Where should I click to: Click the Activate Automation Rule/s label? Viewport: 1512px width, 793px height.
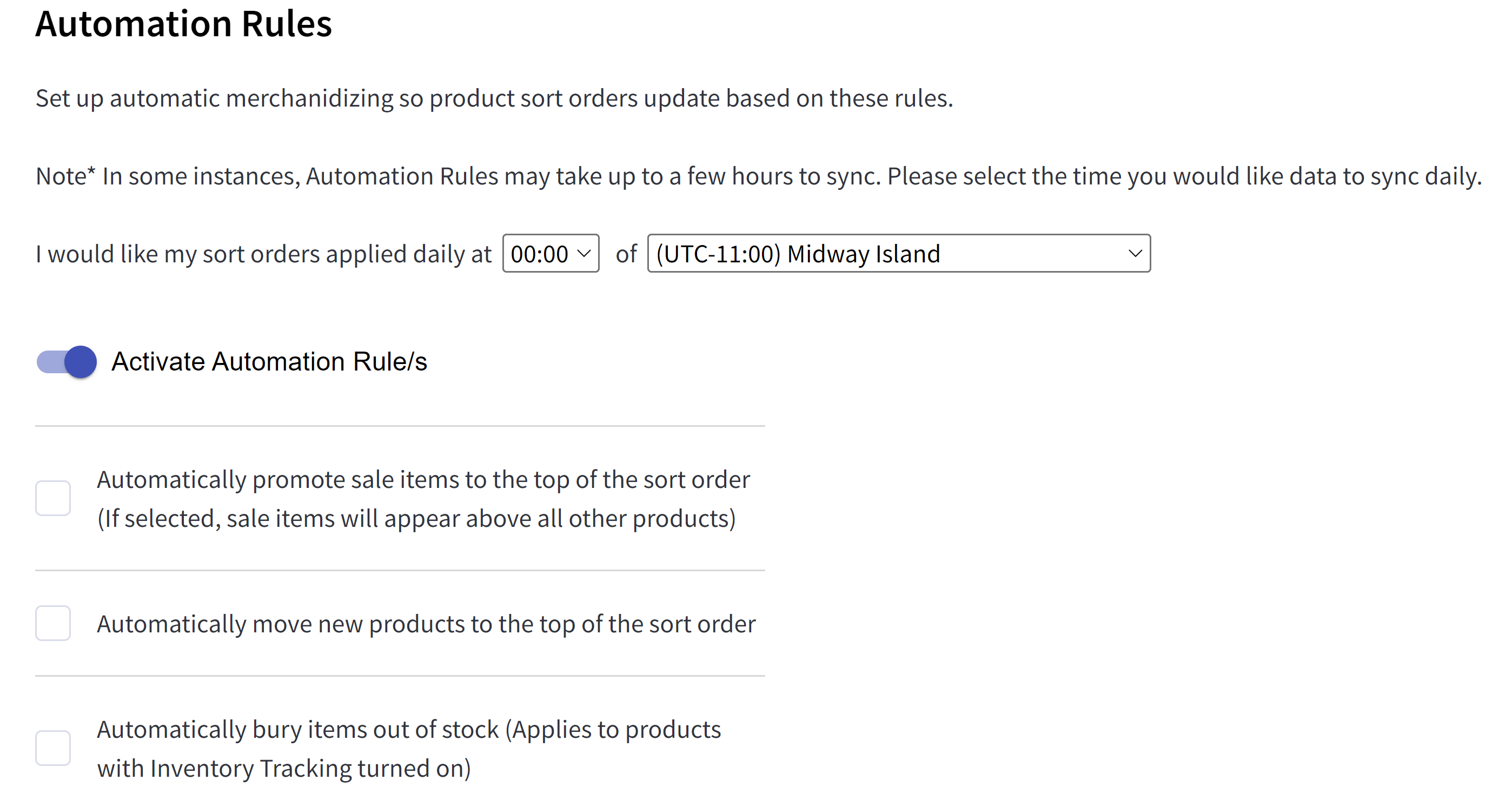click(x=269, y=362)
